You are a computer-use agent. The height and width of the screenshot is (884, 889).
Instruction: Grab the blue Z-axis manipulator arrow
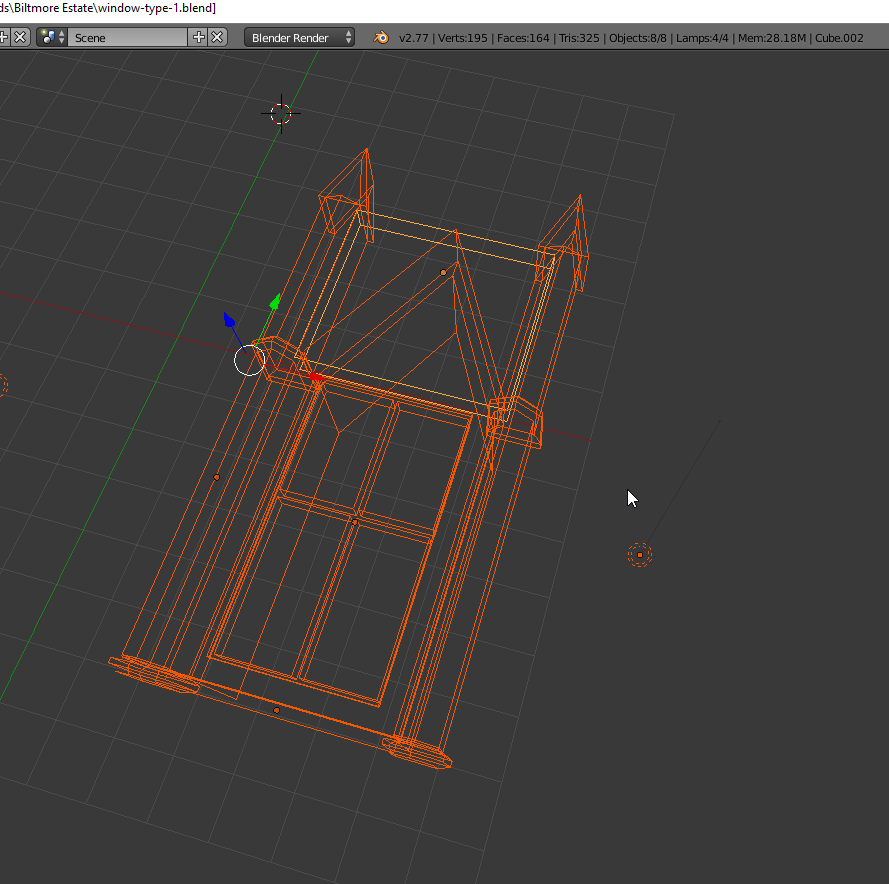[x=229, y=320]
